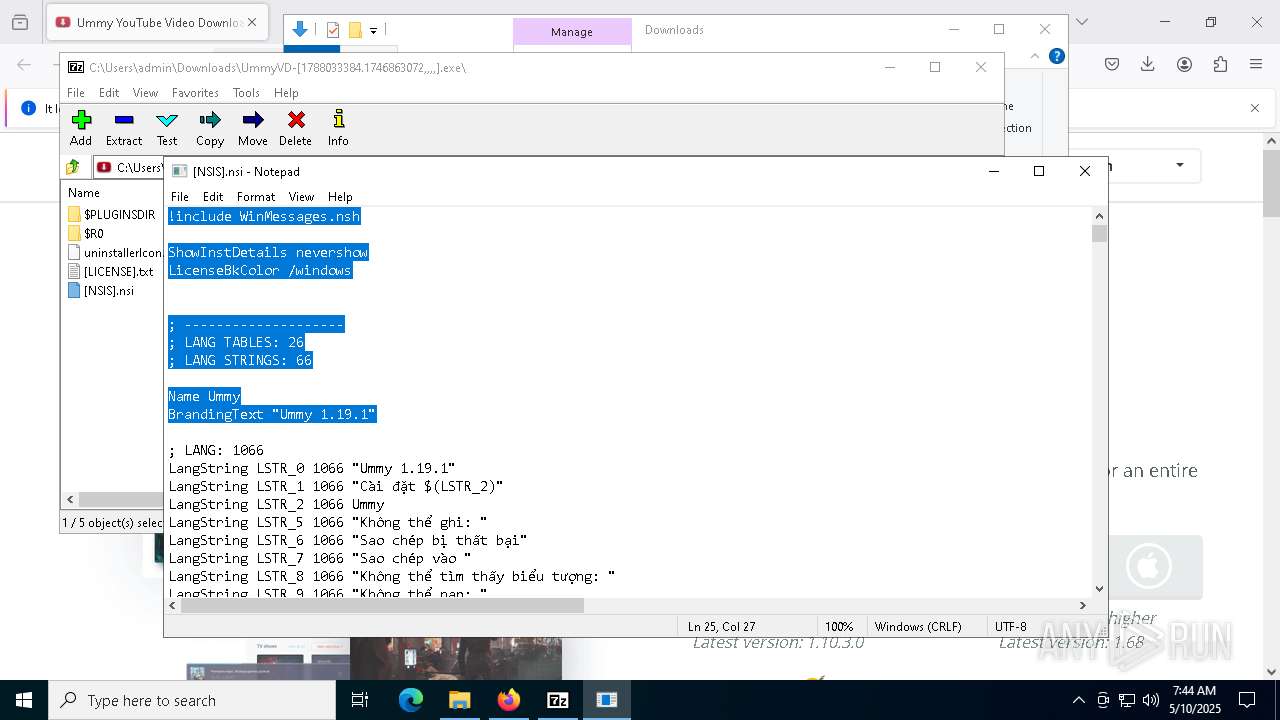Open Notepad File menu
The image size is (1280, 720).
pos(180,197)
